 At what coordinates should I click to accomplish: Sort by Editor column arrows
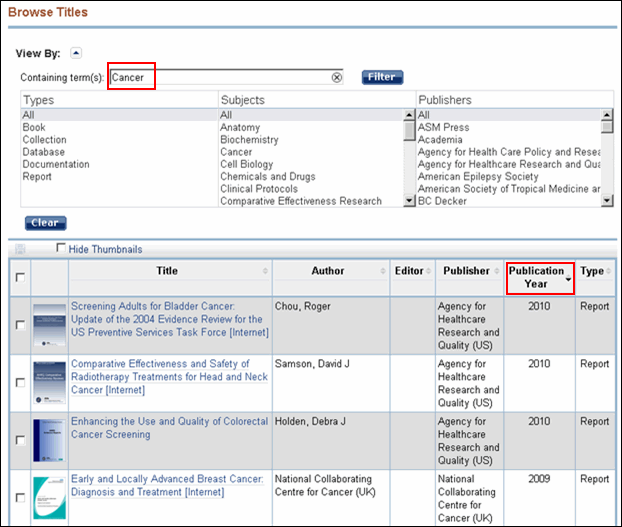click(x=428, y=271)
